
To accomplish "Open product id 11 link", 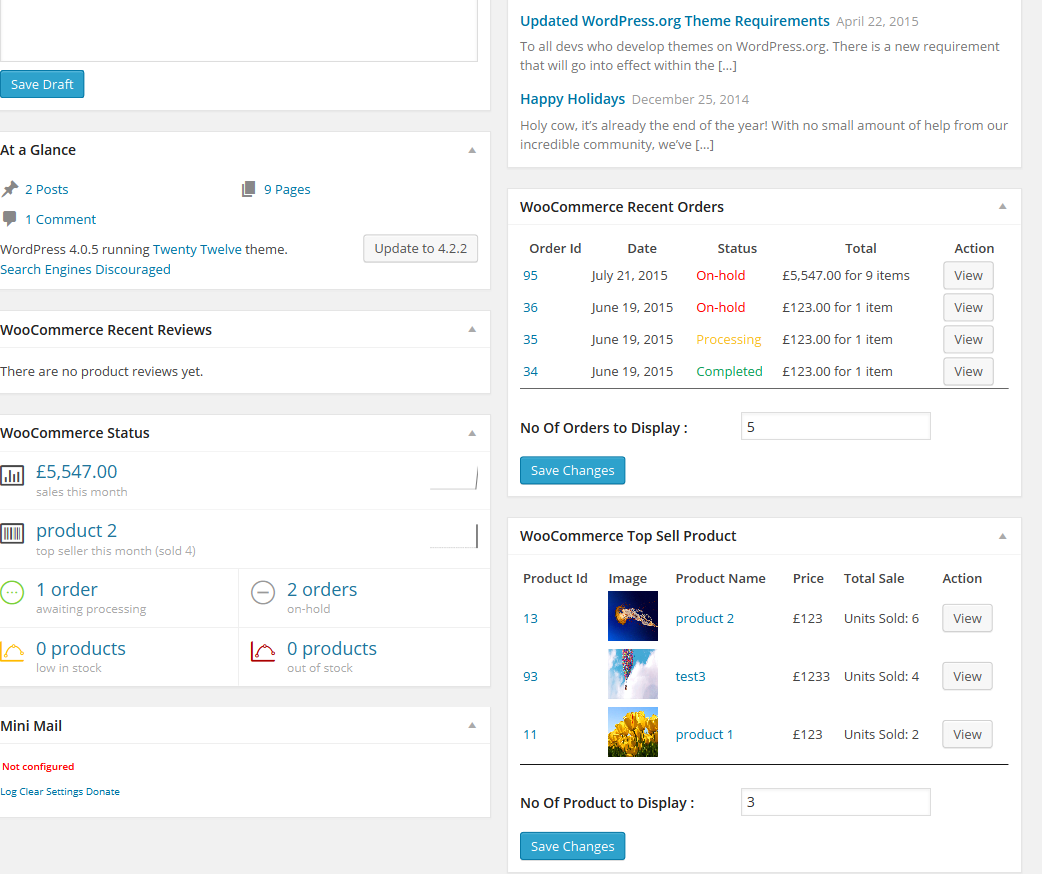I will click(x=530, y=734).
